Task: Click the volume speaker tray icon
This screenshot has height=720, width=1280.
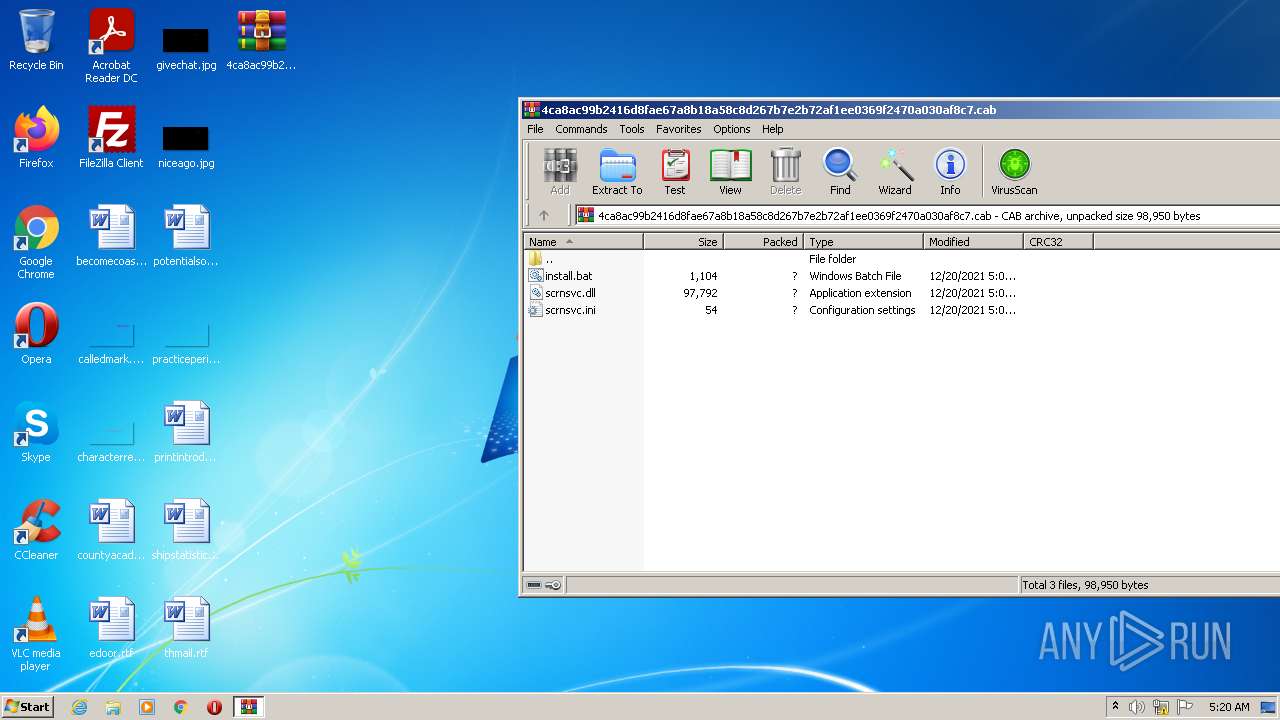Action: point(1137,707)
